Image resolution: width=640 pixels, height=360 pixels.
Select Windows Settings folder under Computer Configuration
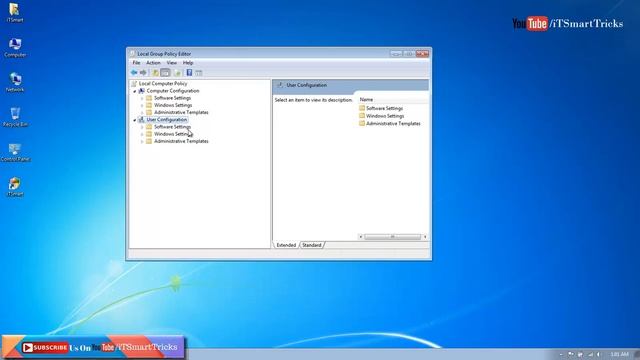(173, 105)
